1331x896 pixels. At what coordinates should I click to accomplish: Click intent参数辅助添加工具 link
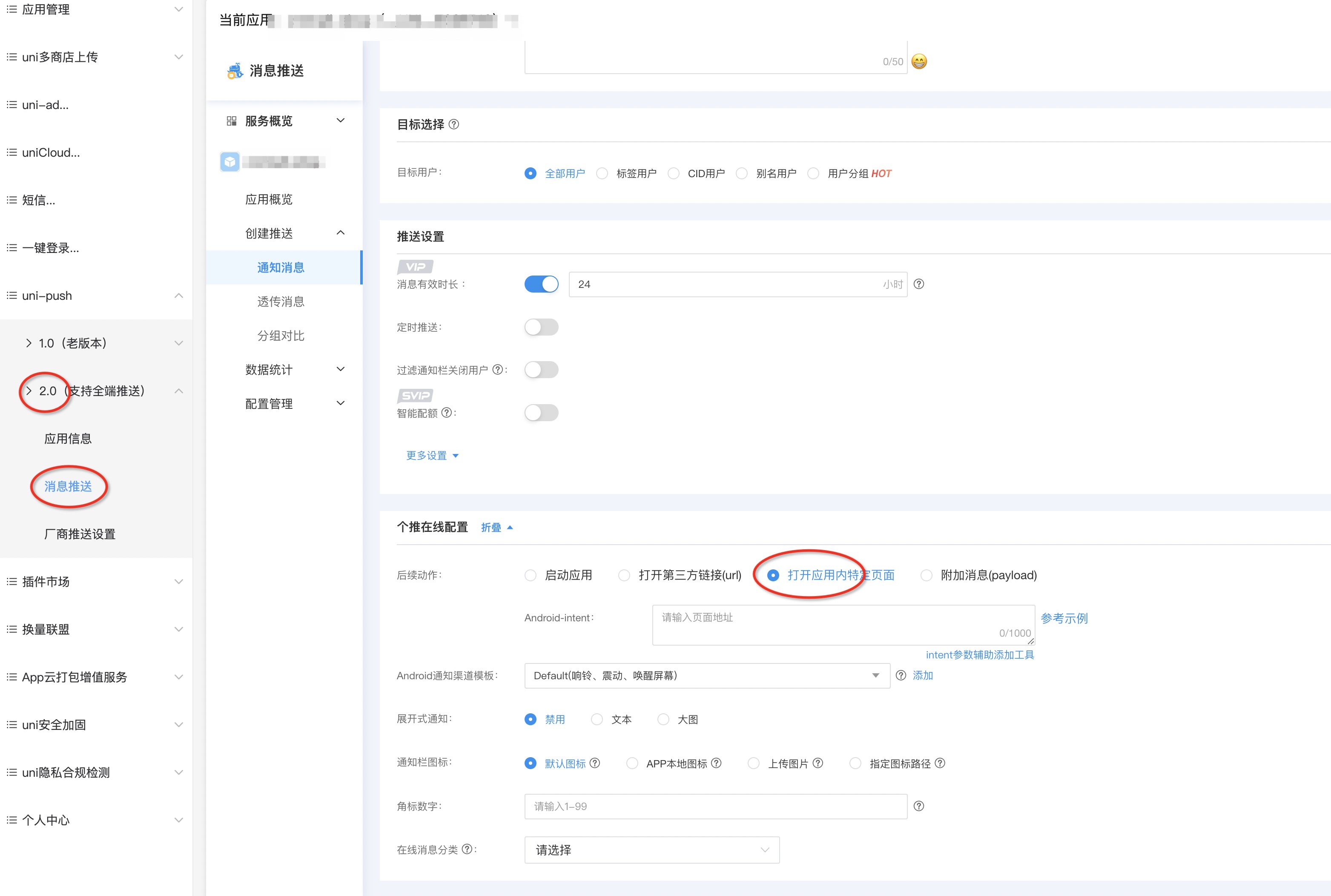click(979, 655)
